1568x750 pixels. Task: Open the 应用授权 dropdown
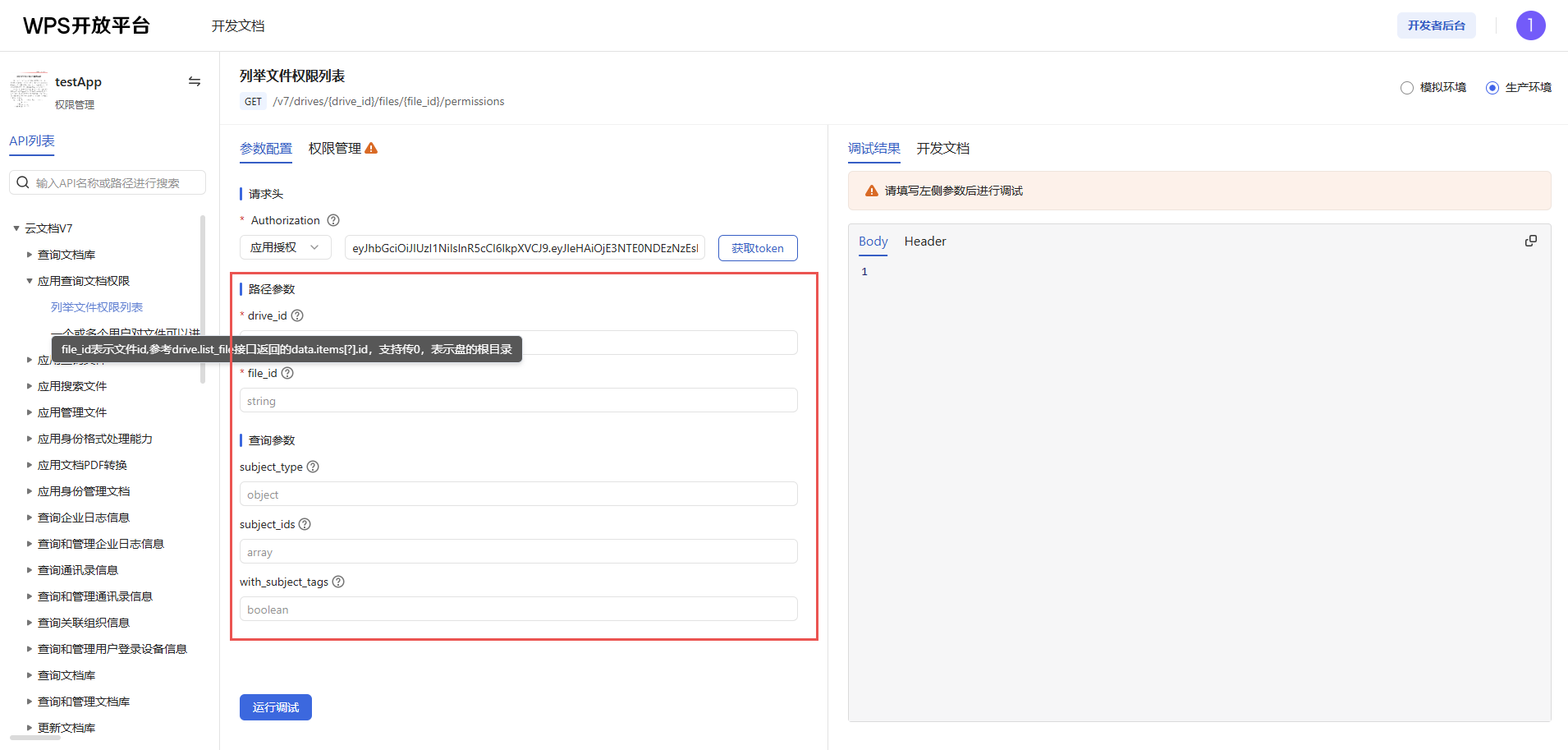tap(285, 247)
